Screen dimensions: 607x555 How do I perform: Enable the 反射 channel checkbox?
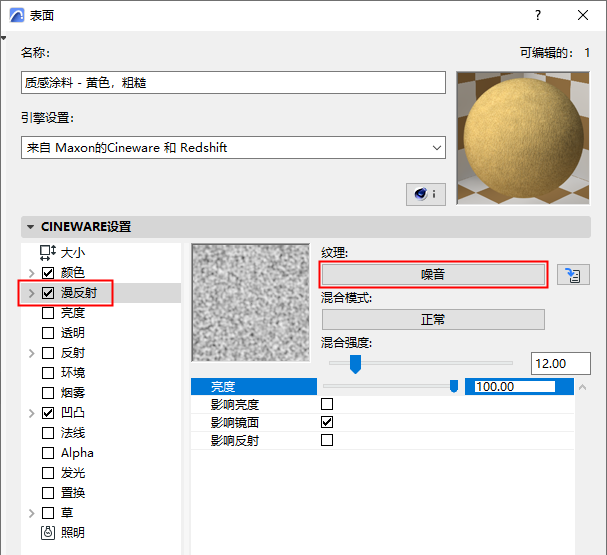tap(48, 353)
